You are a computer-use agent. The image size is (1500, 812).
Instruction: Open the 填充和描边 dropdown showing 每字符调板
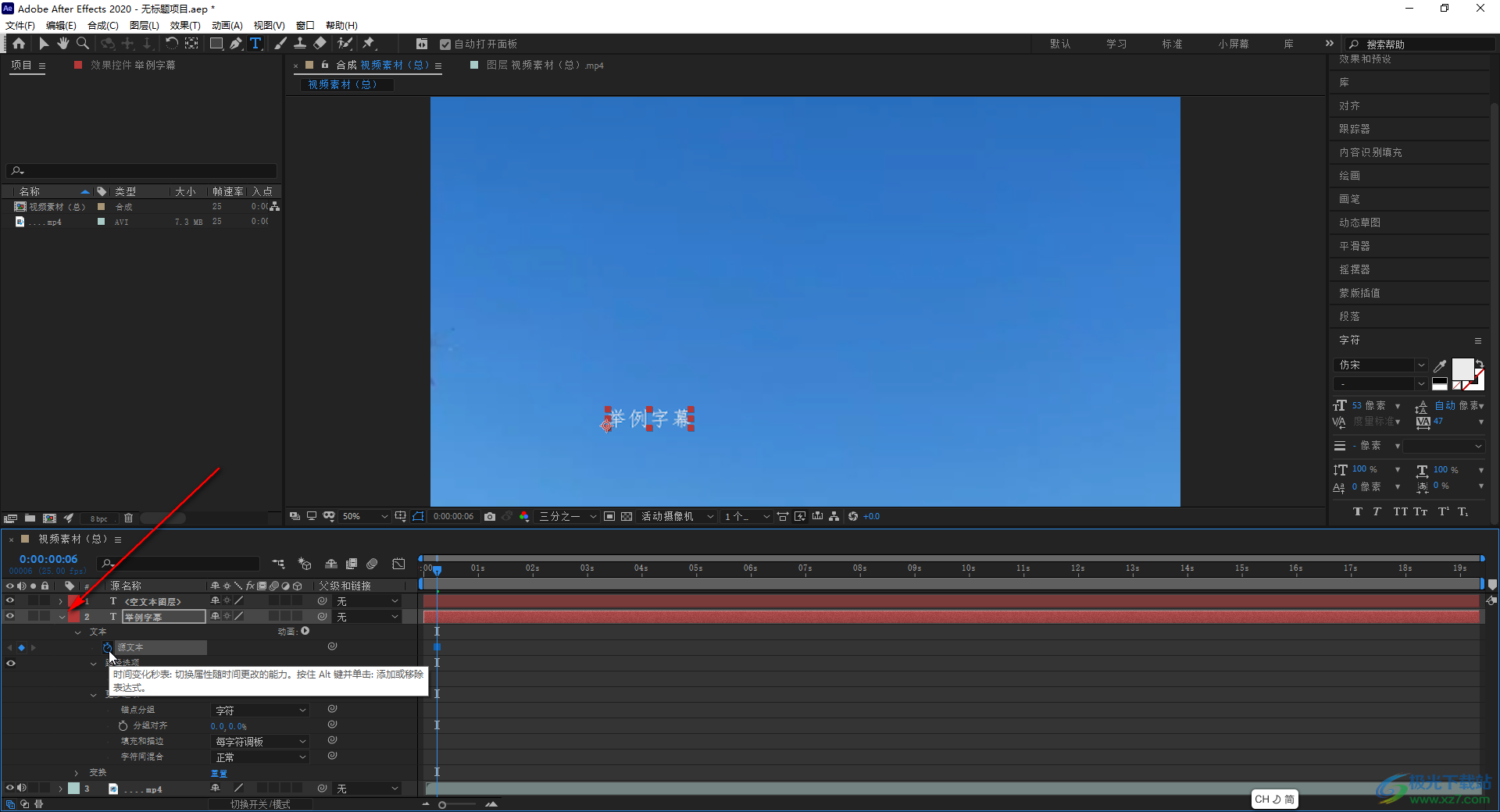[x=260, y=742]
